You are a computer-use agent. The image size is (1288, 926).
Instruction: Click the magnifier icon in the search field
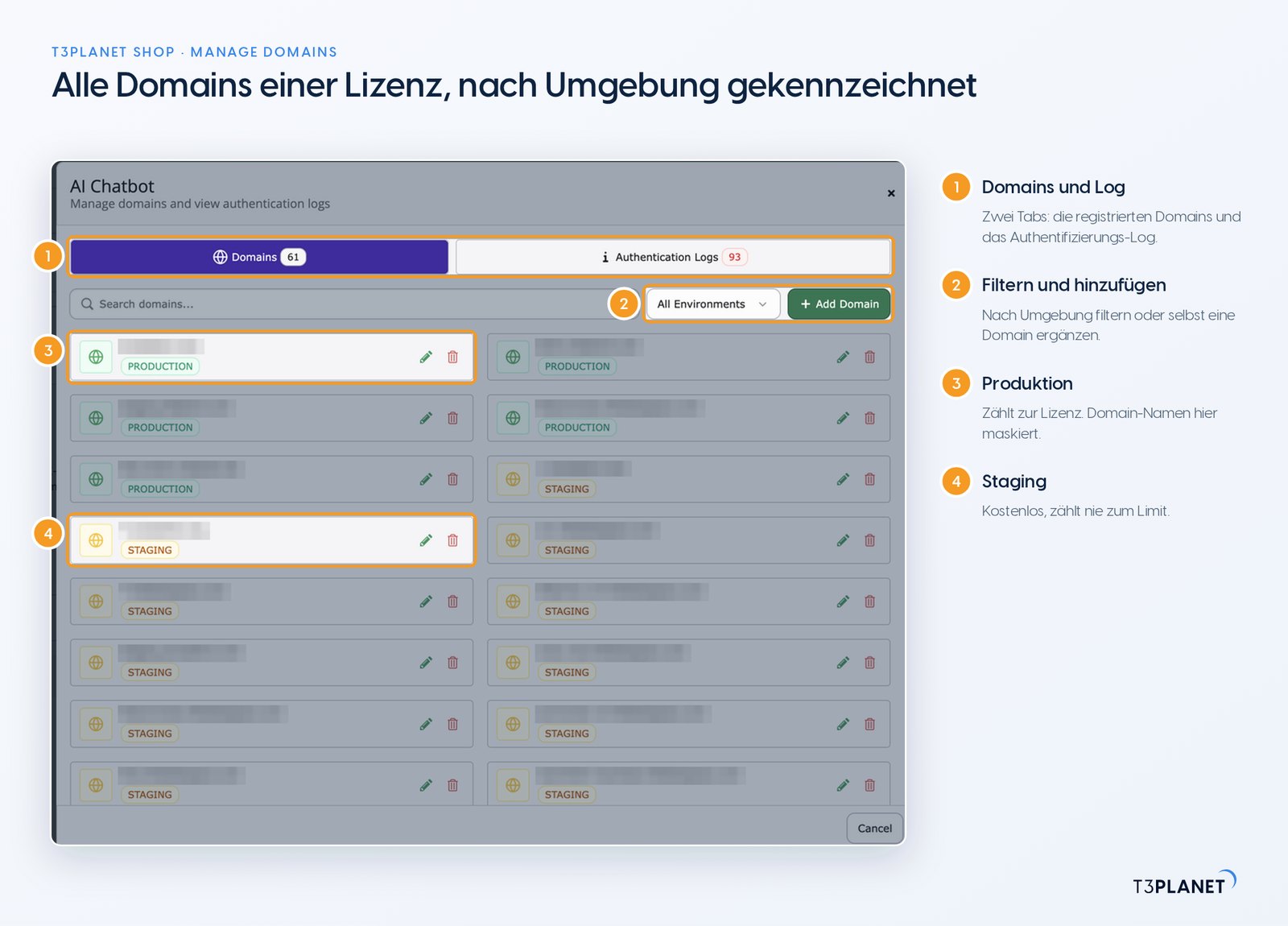tap(87, 304)
